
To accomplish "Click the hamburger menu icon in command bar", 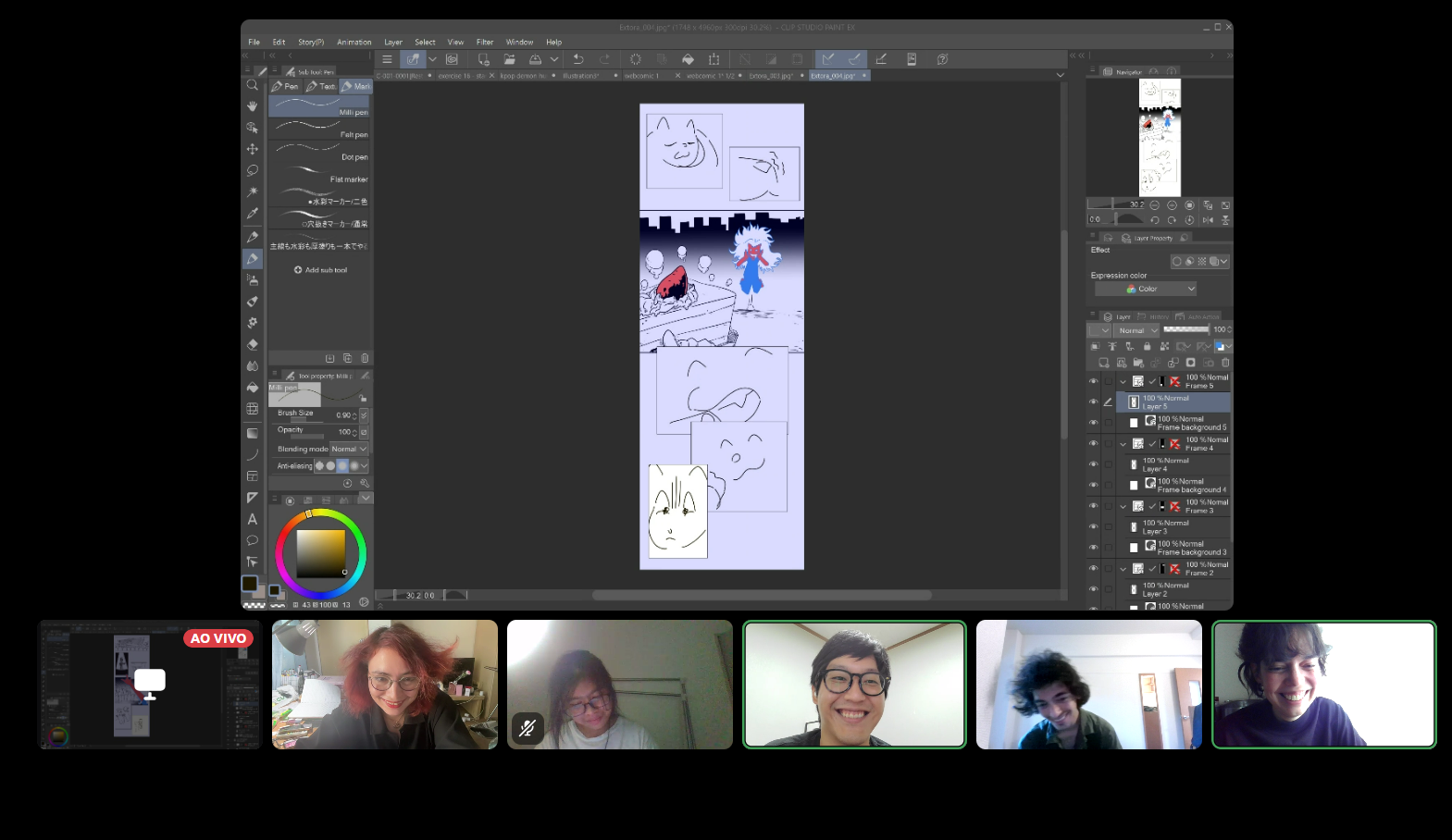I will tap(387, 59).
